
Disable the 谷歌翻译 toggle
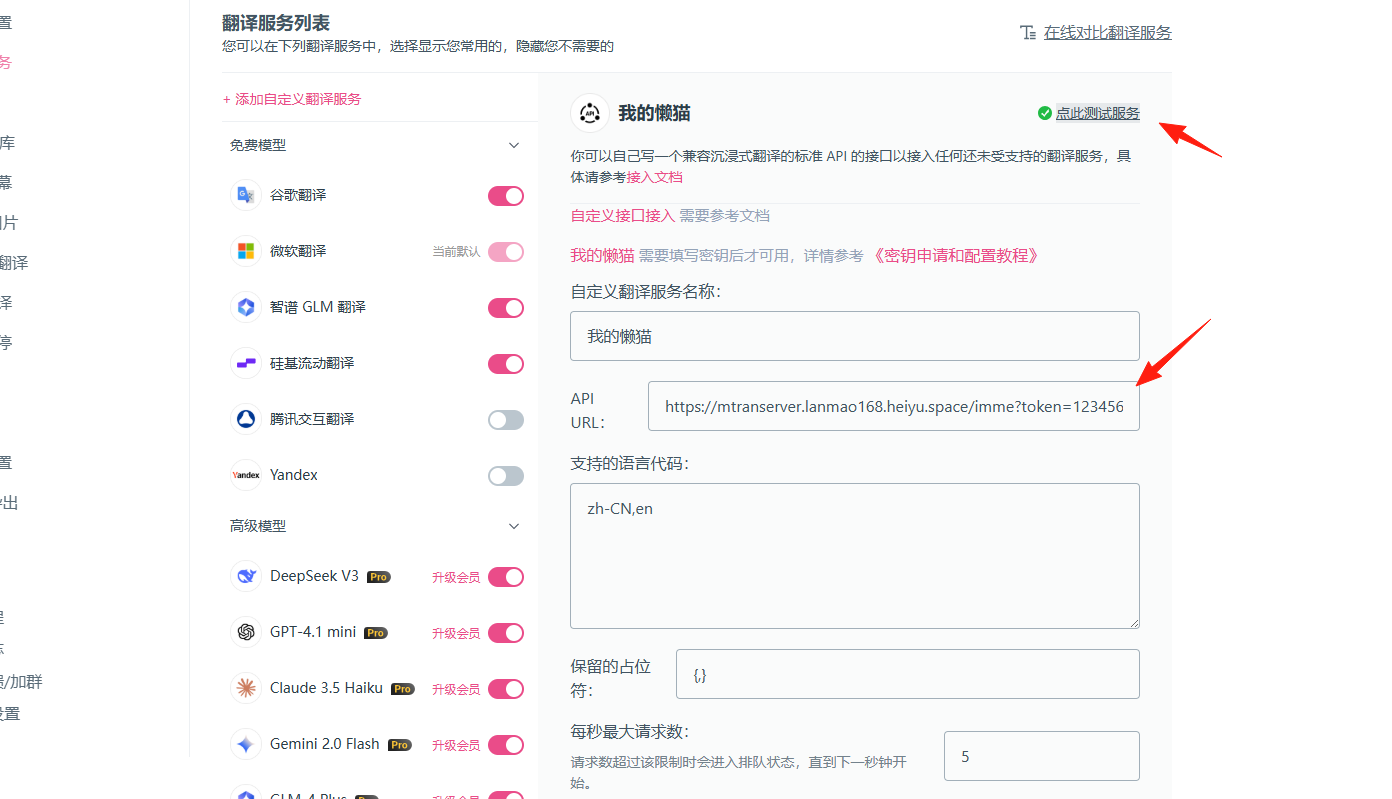pos(506,196)
